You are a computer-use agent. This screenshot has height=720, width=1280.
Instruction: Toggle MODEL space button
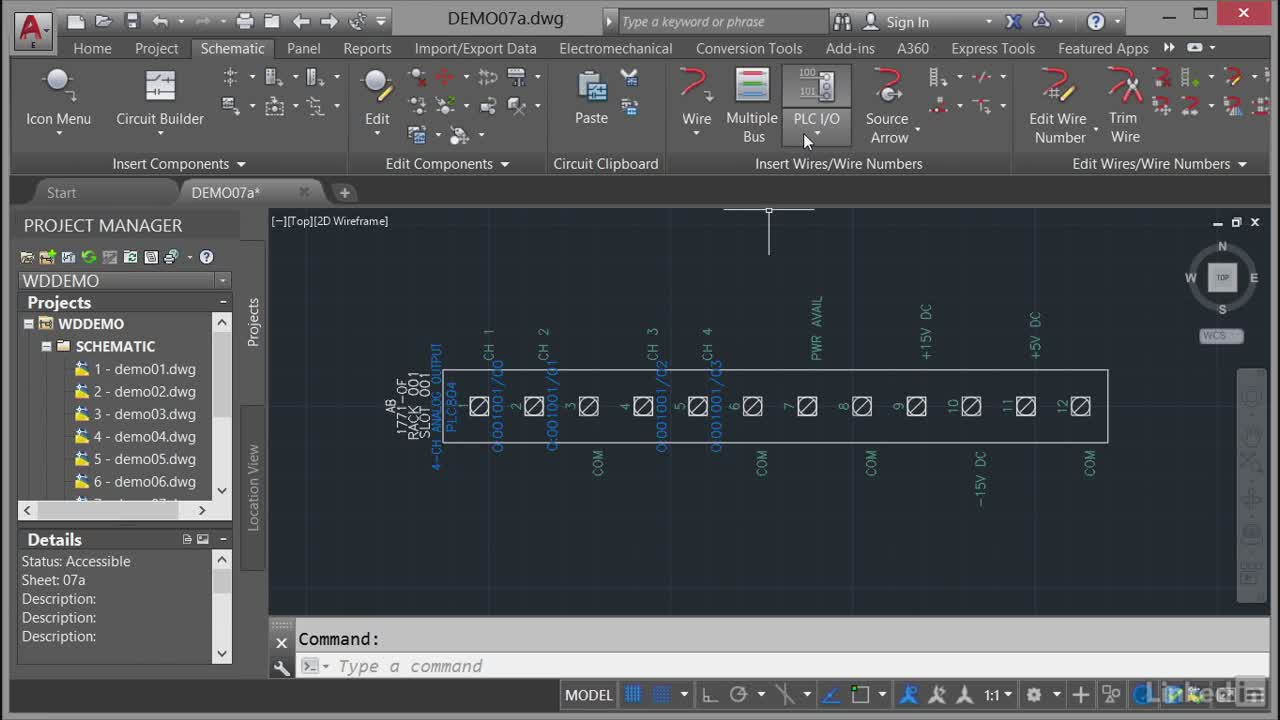(588, 694)
